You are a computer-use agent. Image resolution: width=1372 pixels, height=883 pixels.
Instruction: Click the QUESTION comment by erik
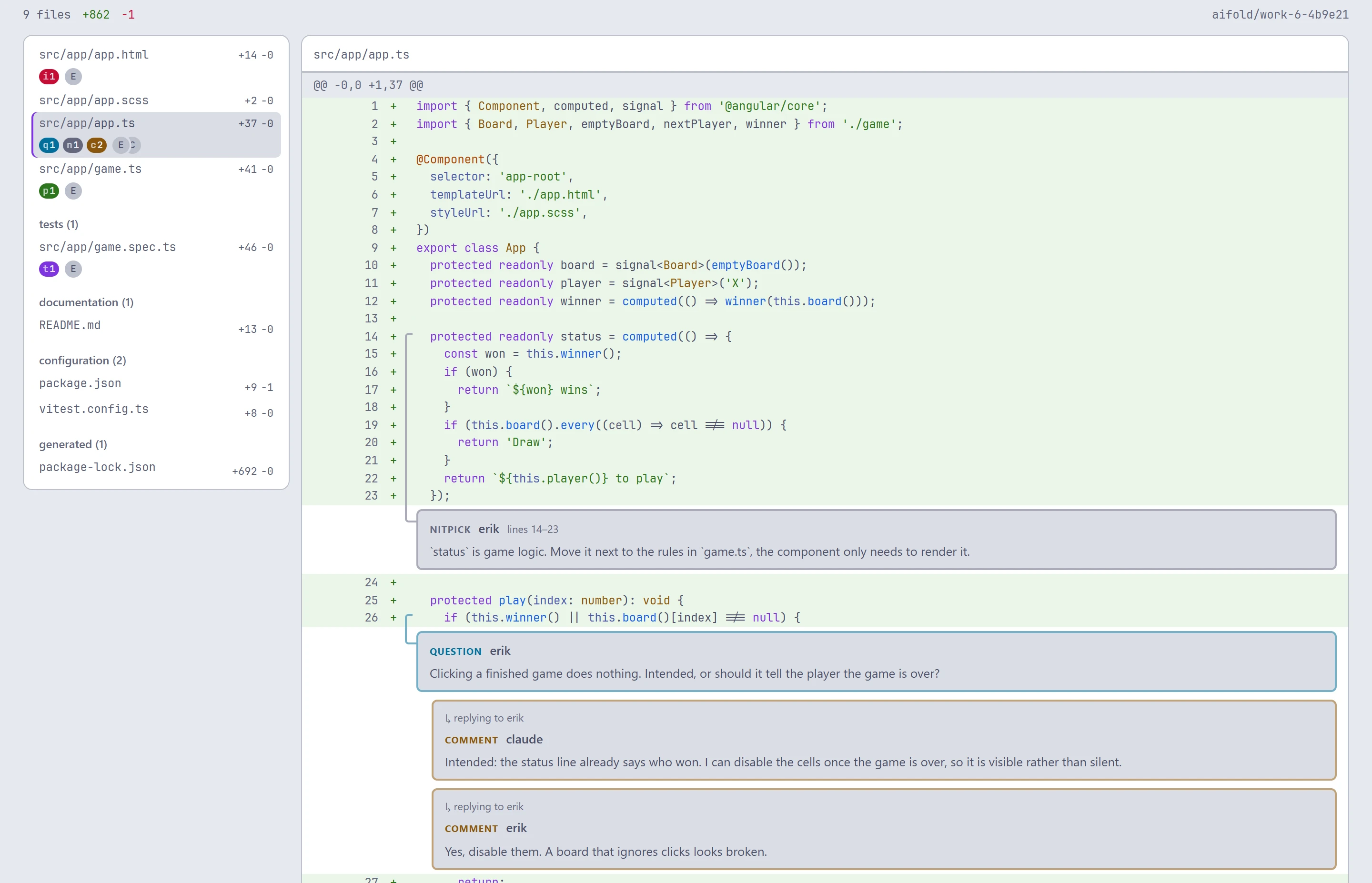coord(876,662)
